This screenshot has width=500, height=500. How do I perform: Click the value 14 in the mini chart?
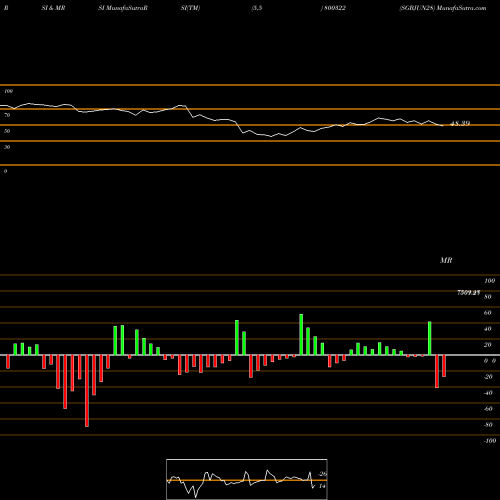click(322, 486)
